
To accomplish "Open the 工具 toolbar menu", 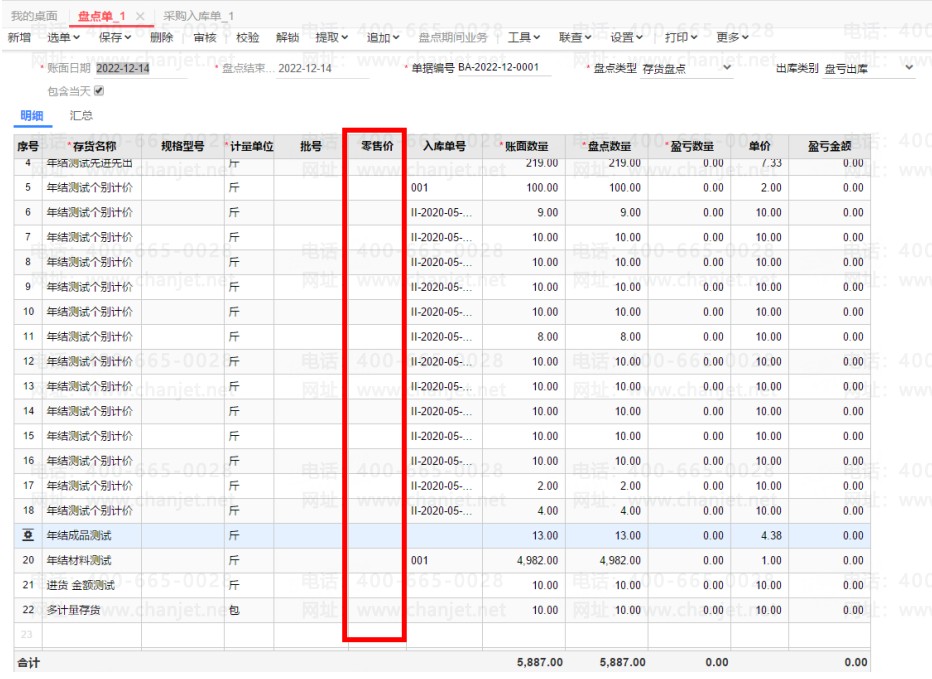I will click(523, 38).
